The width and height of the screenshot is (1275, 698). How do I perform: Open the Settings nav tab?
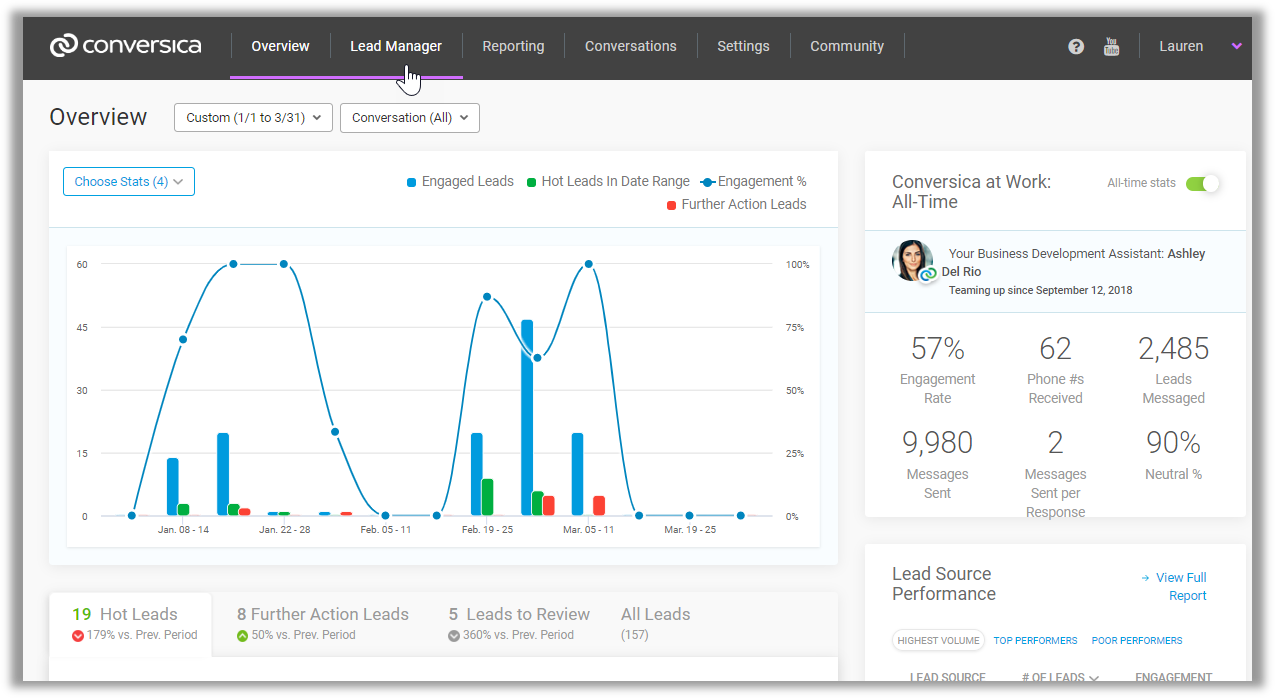pos(743,46)
